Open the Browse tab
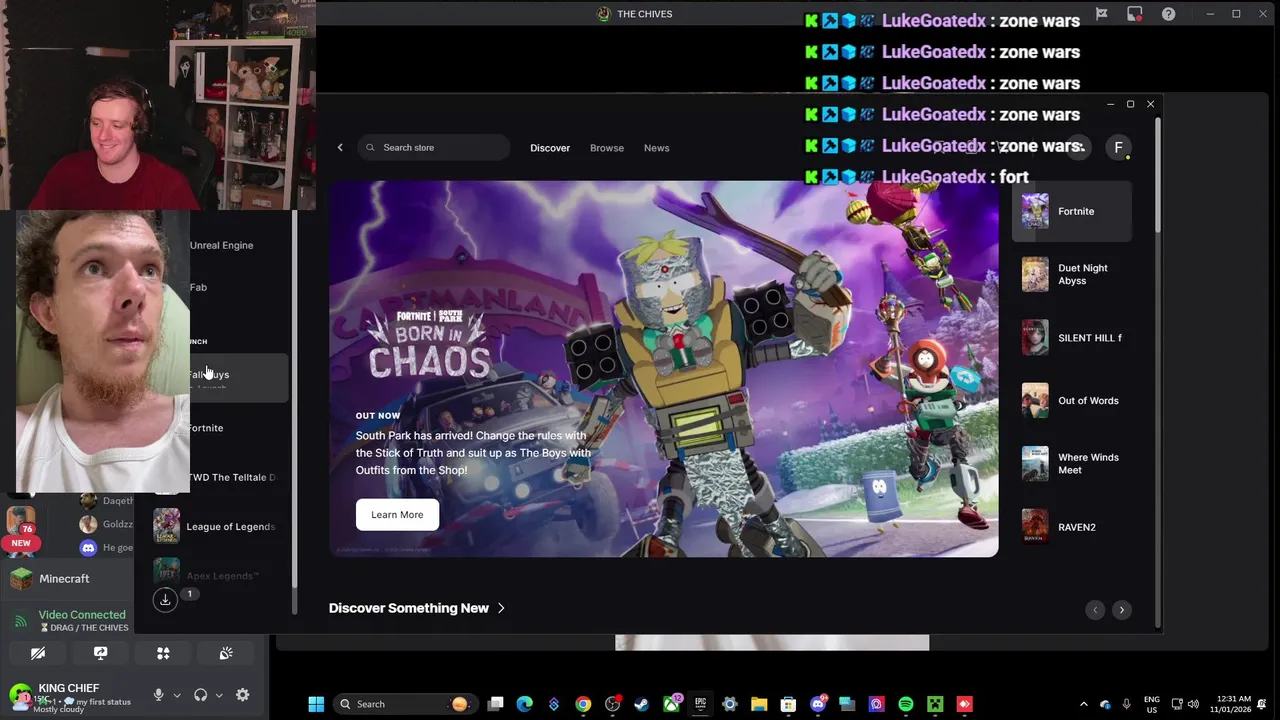Image resolution: width=1280 pixels, height=720 pixels. 607,148
